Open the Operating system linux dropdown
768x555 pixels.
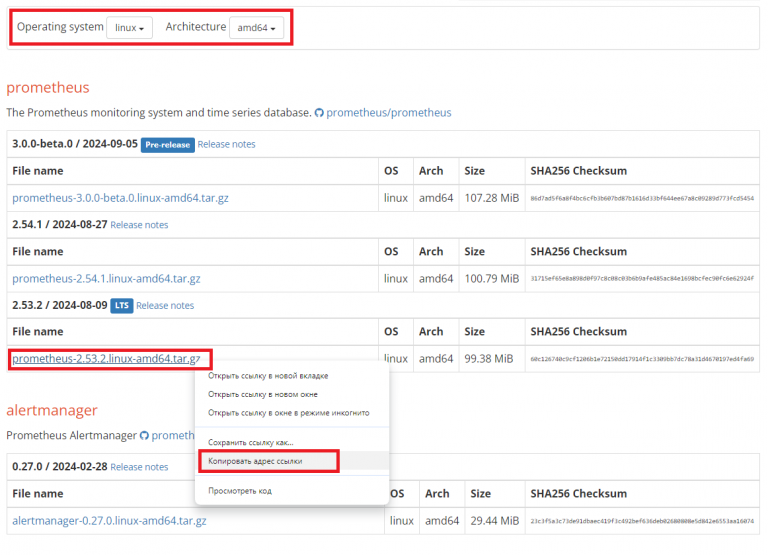[129, 27]
